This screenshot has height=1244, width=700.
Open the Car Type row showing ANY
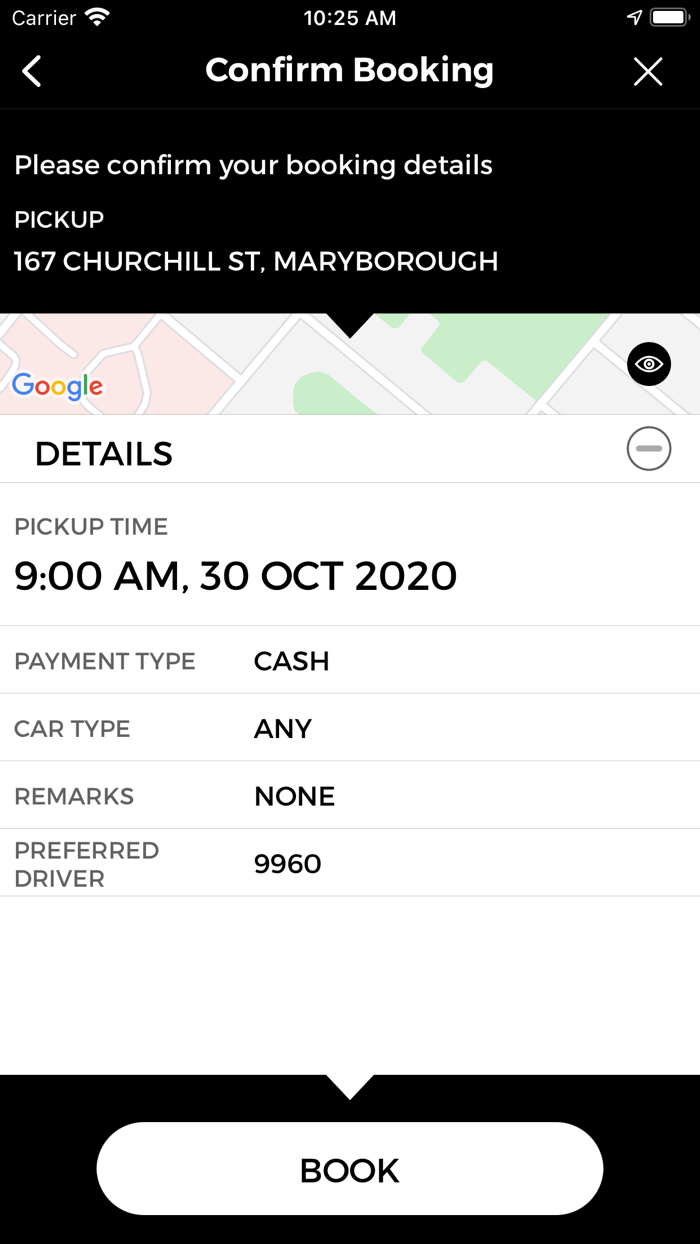350,728
